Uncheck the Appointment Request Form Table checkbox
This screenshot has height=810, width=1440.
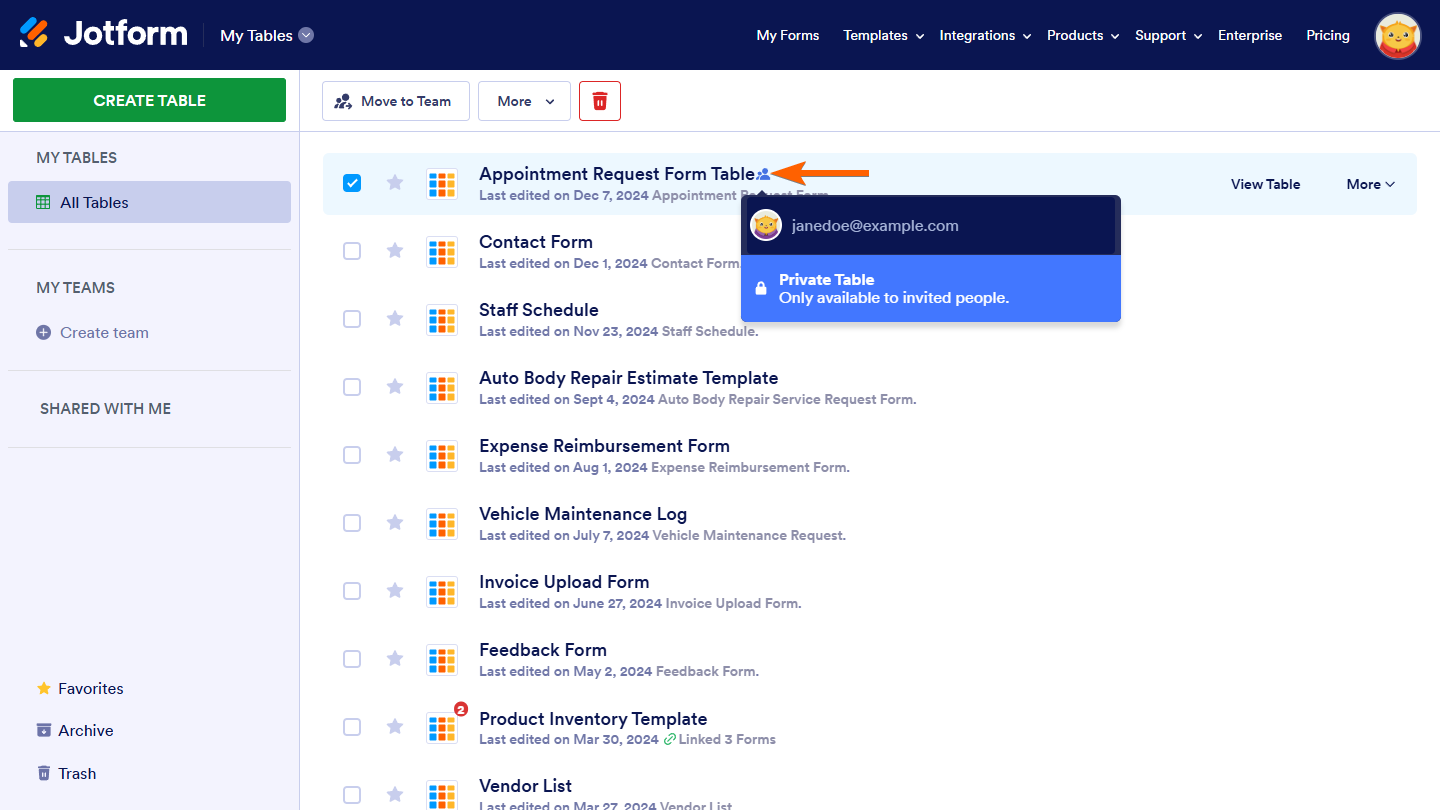point(352,183)
